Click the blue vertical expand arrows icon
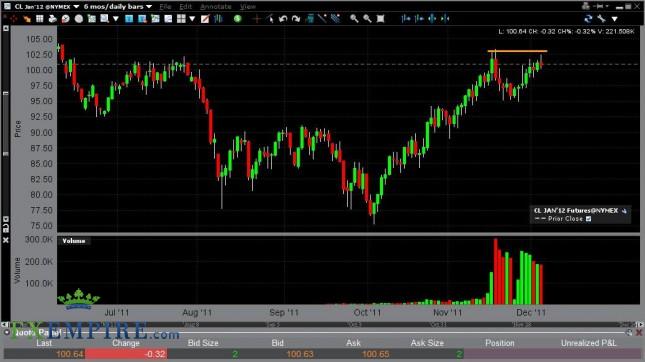645x362 pixels. [x=432, y=19]
